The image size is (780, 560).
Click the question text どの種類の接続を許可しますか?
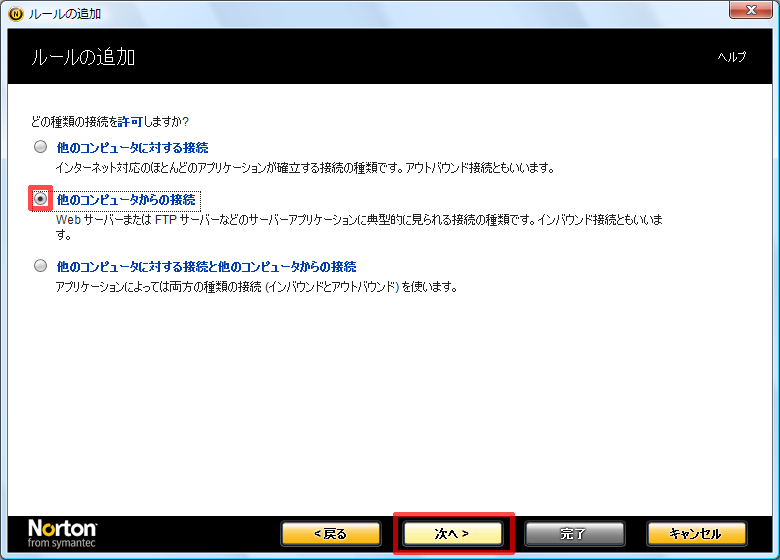click(x=110, y=122)
